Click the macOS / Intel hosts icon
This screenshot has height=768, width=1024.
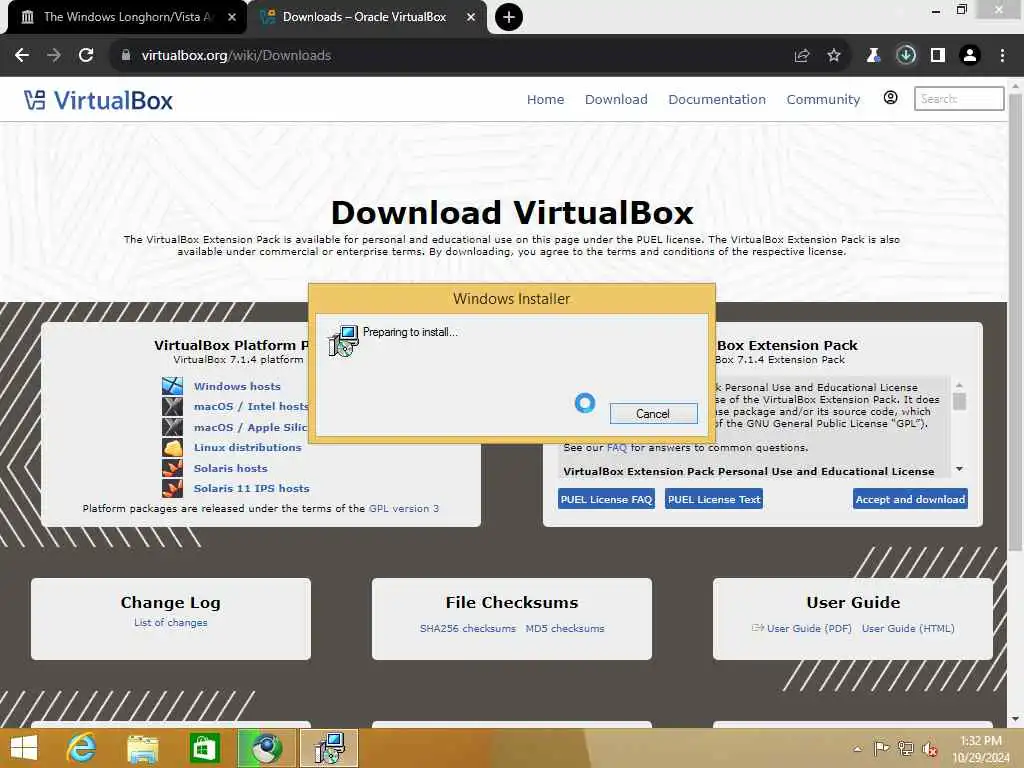point(172,406)
